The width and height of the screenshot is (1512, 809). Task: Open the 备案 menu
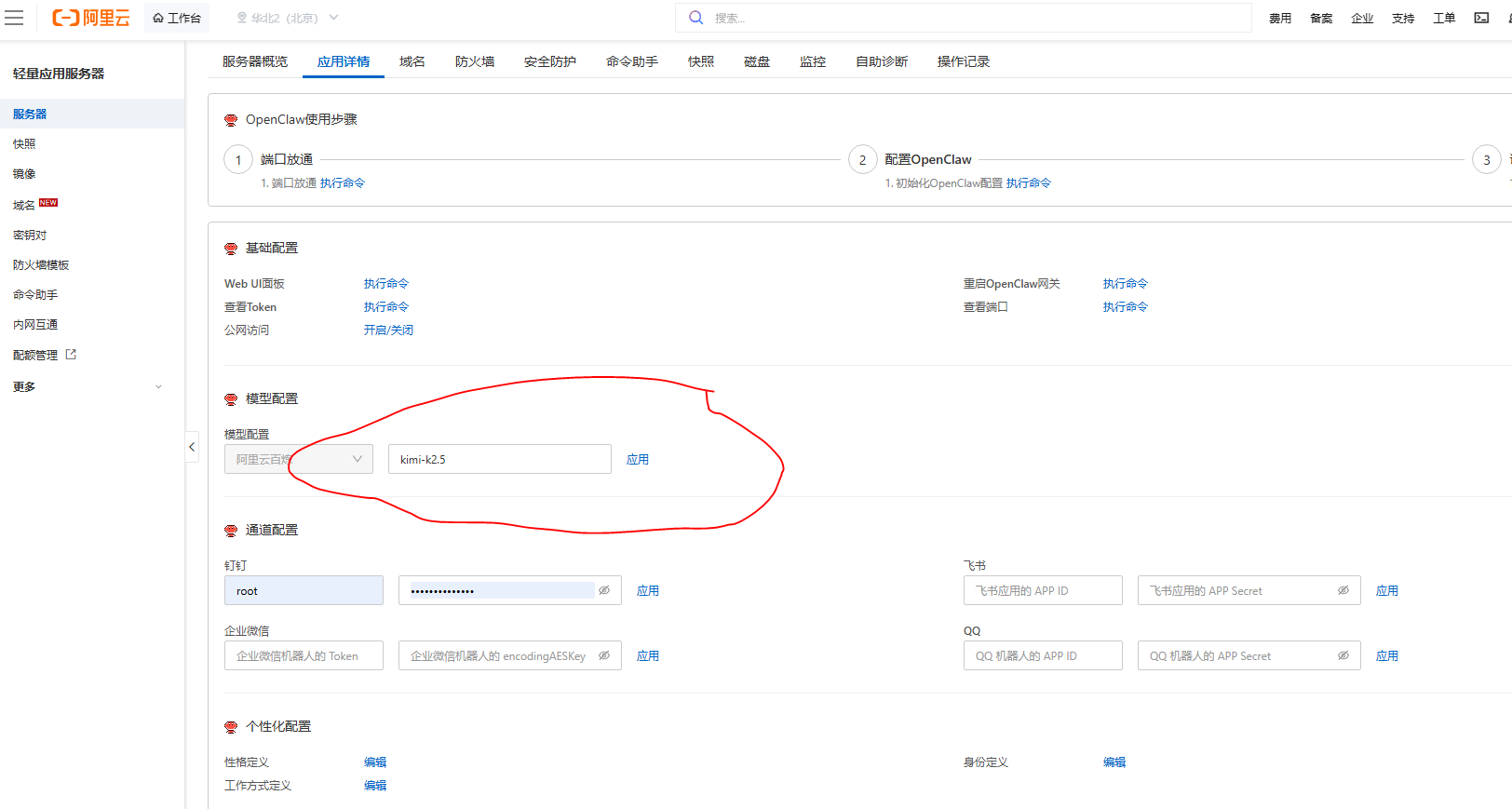pos(1321,18)
